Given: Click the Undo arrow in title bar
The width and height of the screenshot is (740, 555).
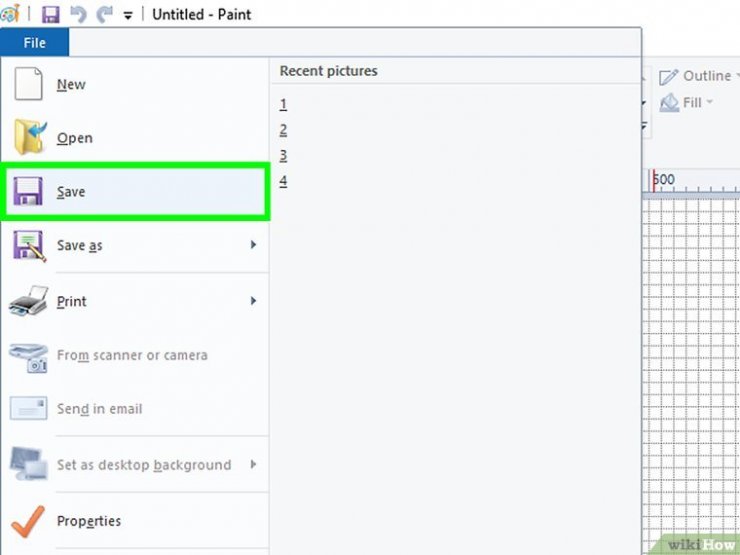Looking at the screenshot, I should click(78, 14).
